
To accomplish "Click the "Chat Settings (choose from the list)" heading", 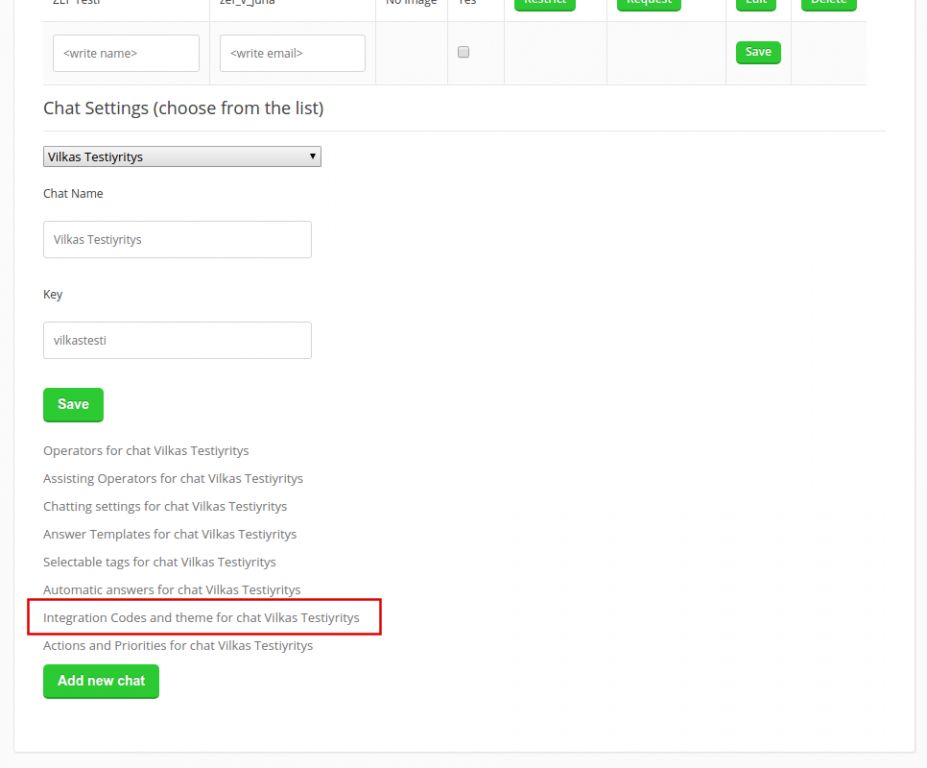I will click(x=183, y=108).
